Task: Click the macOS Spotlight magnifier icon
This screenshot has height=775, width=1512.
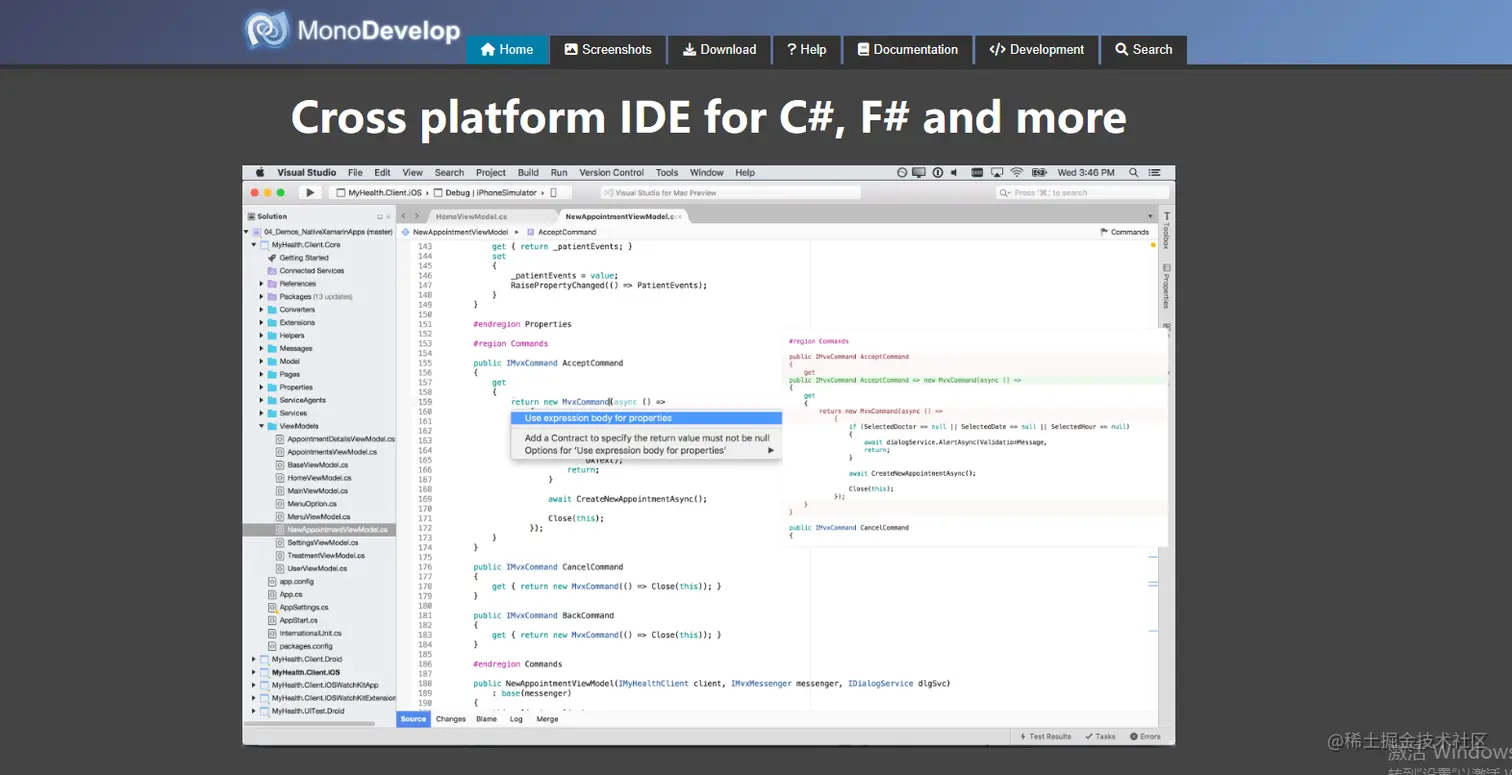Action: pyautogui.click(x=1133, y=172)
